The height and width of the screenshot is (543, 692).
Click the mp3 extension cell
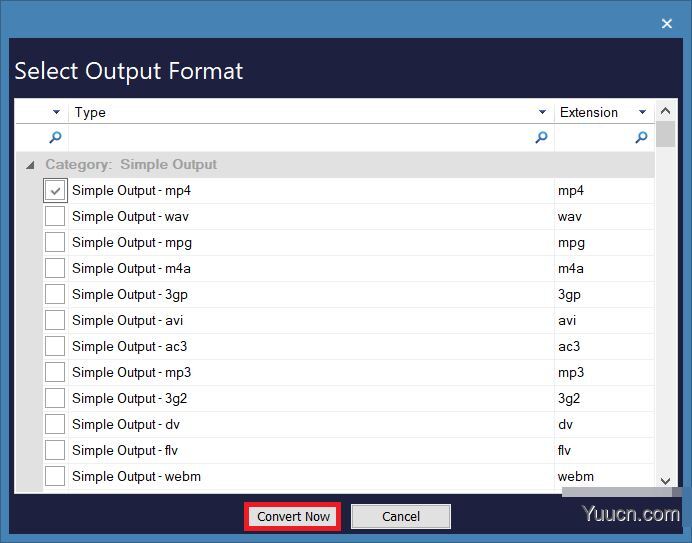pos(604,373)
